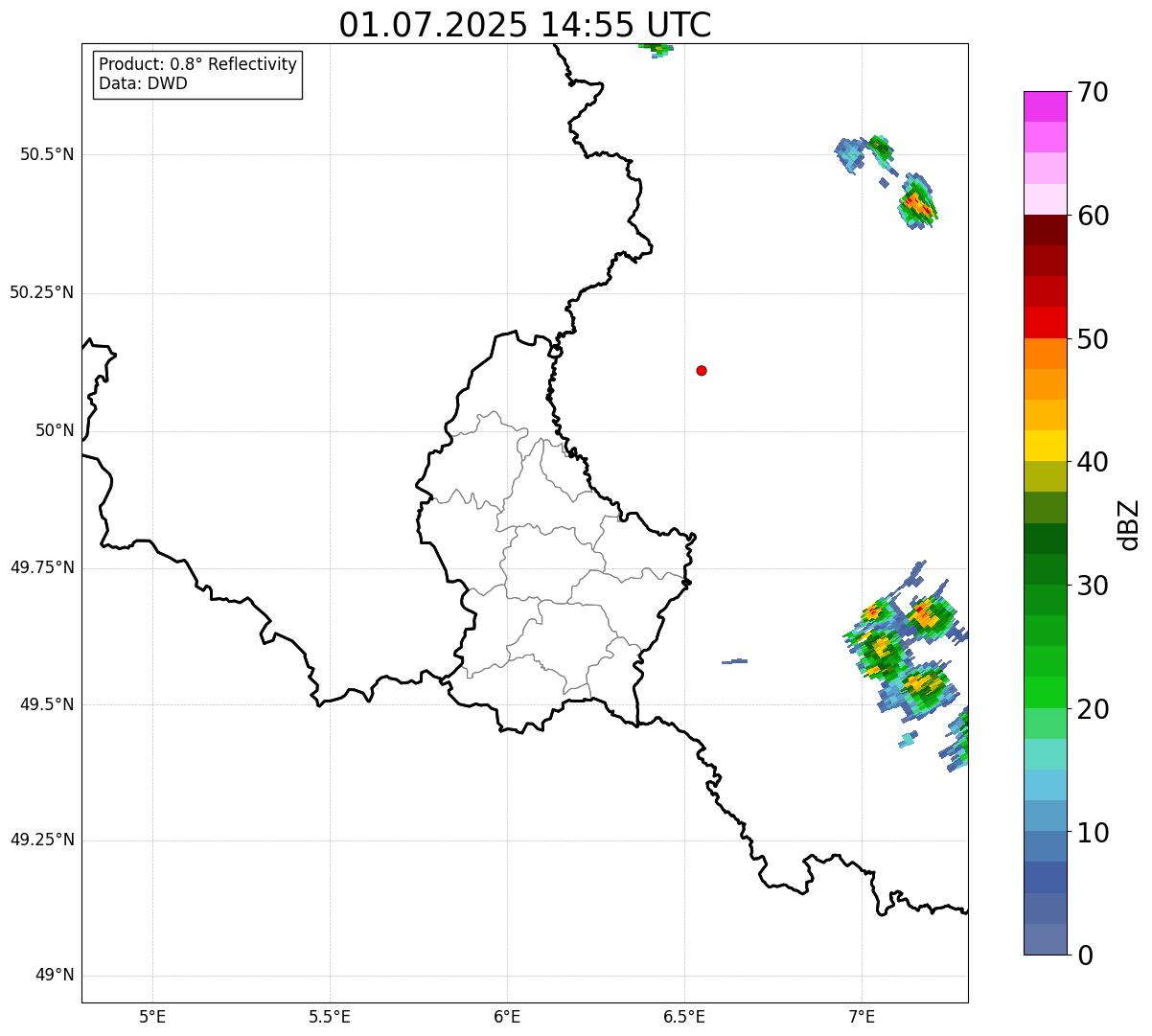Screen dimensions: 1152x1036
Task: Click the 49.25°N latitude label
Action: point(41,840)
